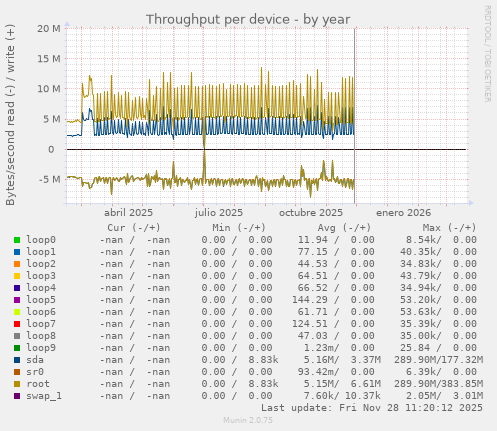
Task: Click the loop4 dark blue swatch
Action: click(x=17, y=288)
